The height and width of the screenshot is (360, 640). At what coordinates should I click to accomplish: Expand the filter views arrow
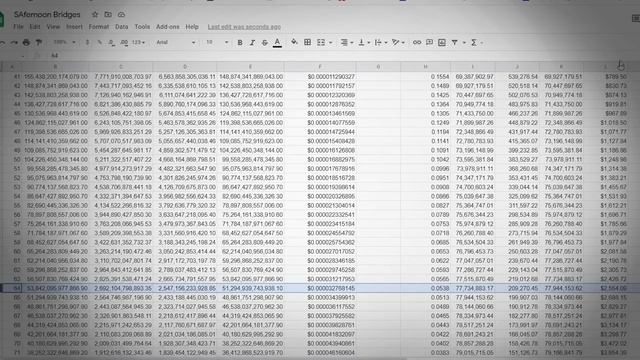464,42
